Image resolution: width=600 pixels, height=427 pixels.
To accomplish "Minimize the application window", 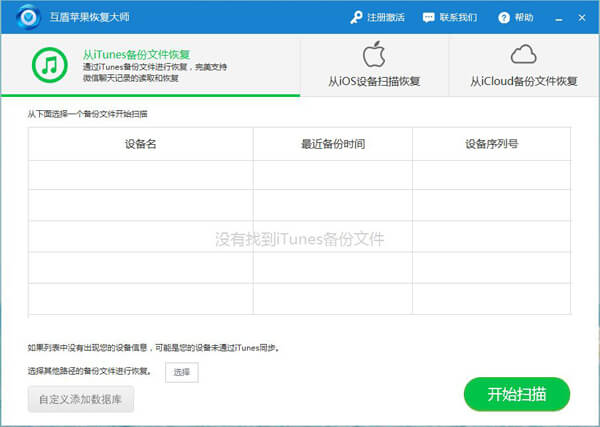I will click(x=559, y=18).
